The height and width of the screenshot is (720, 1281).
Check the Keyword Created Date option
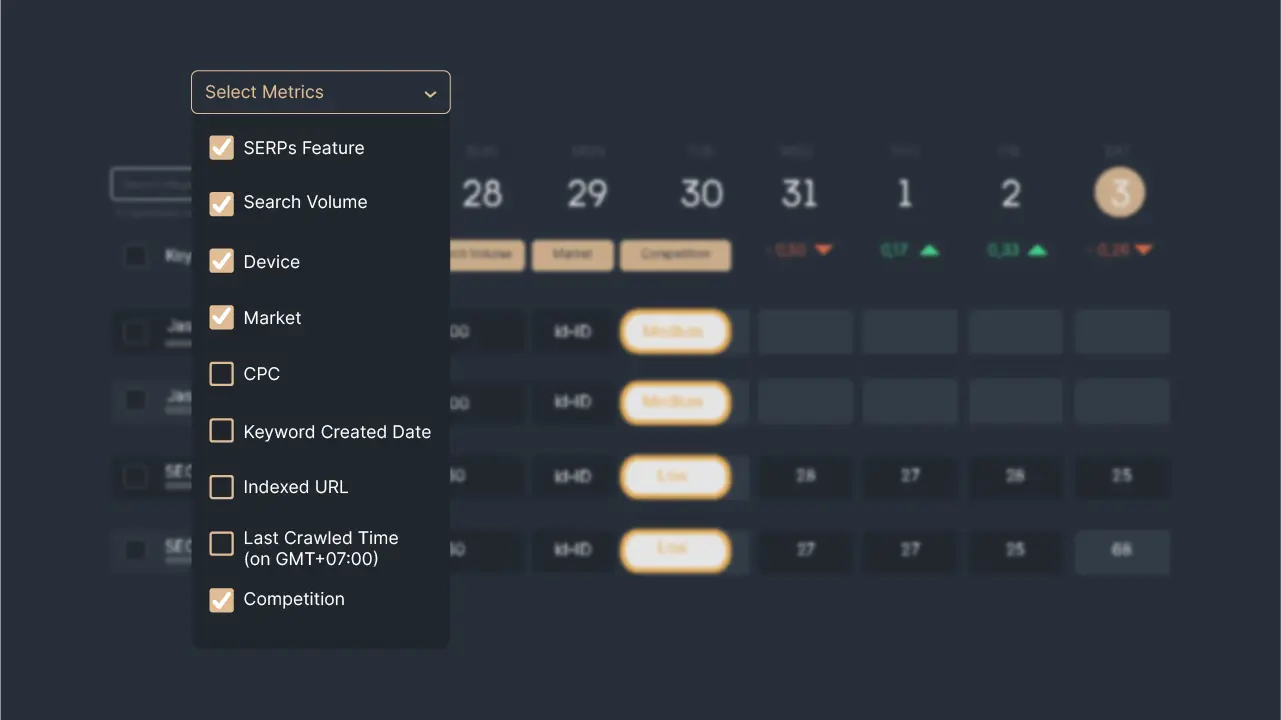(x=221, y=430)
